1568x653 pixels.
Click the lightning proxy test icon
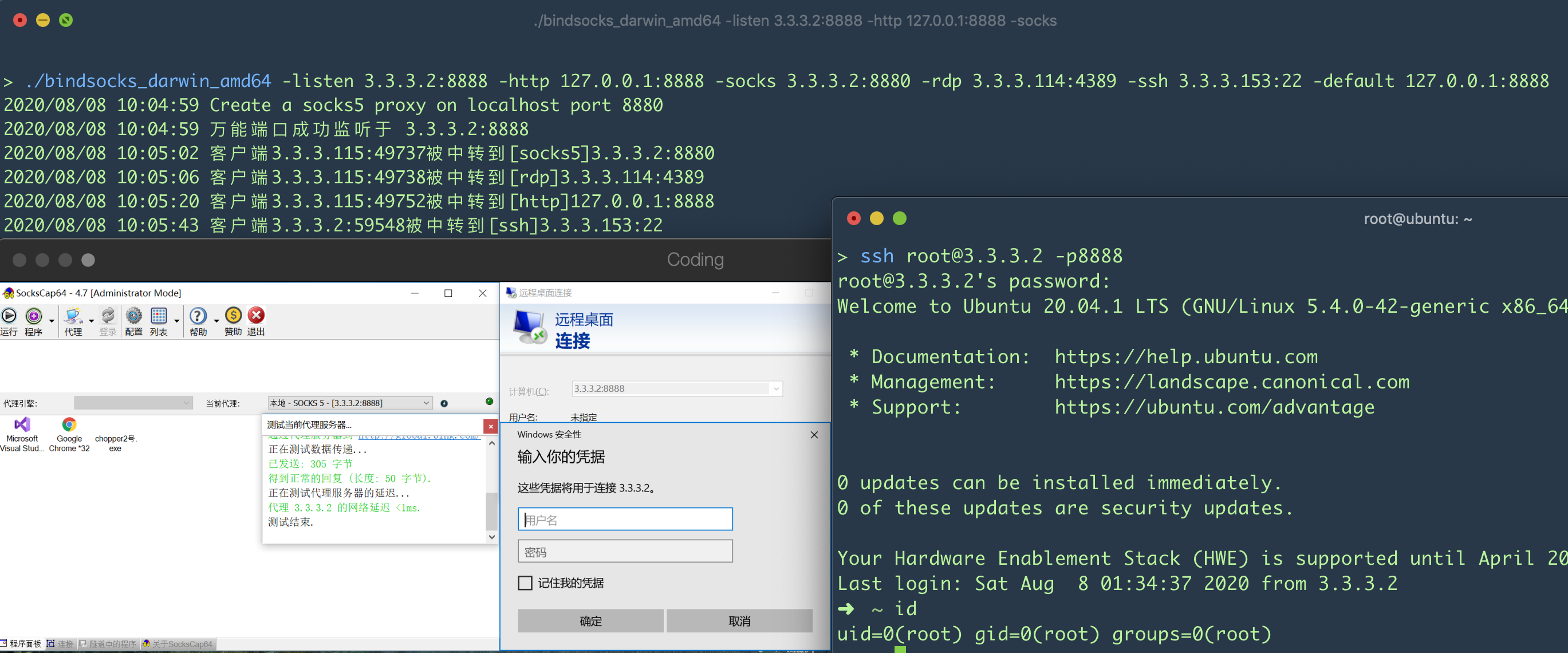pos(444,403)
